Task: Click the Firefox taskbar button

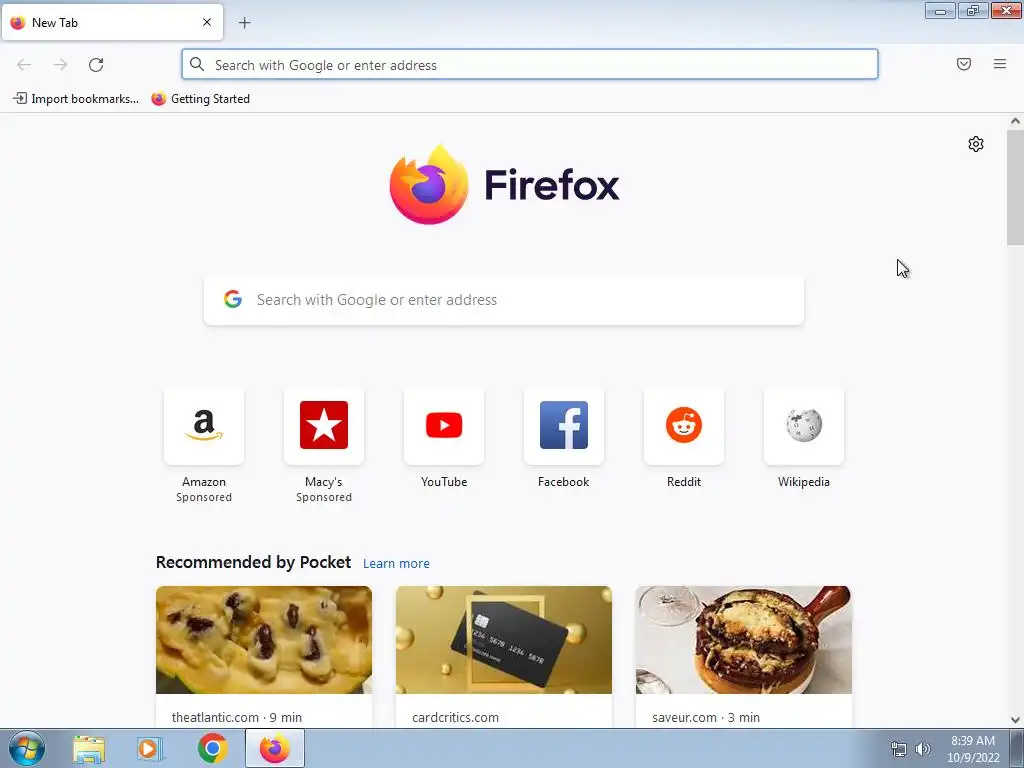Action: [x=275, y=748]
